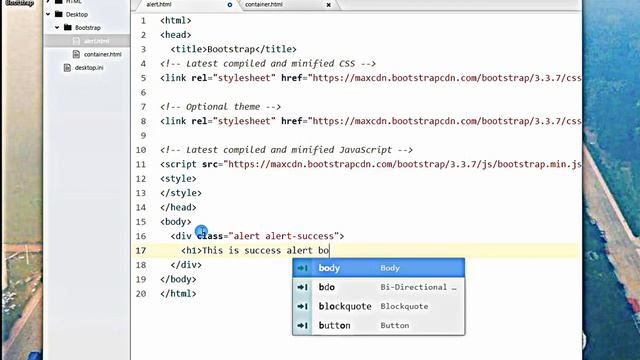This screenshot has height=360, width=640.
Task: Select the Bootstrap folder icon in sidebar
Action: [68, 27]
